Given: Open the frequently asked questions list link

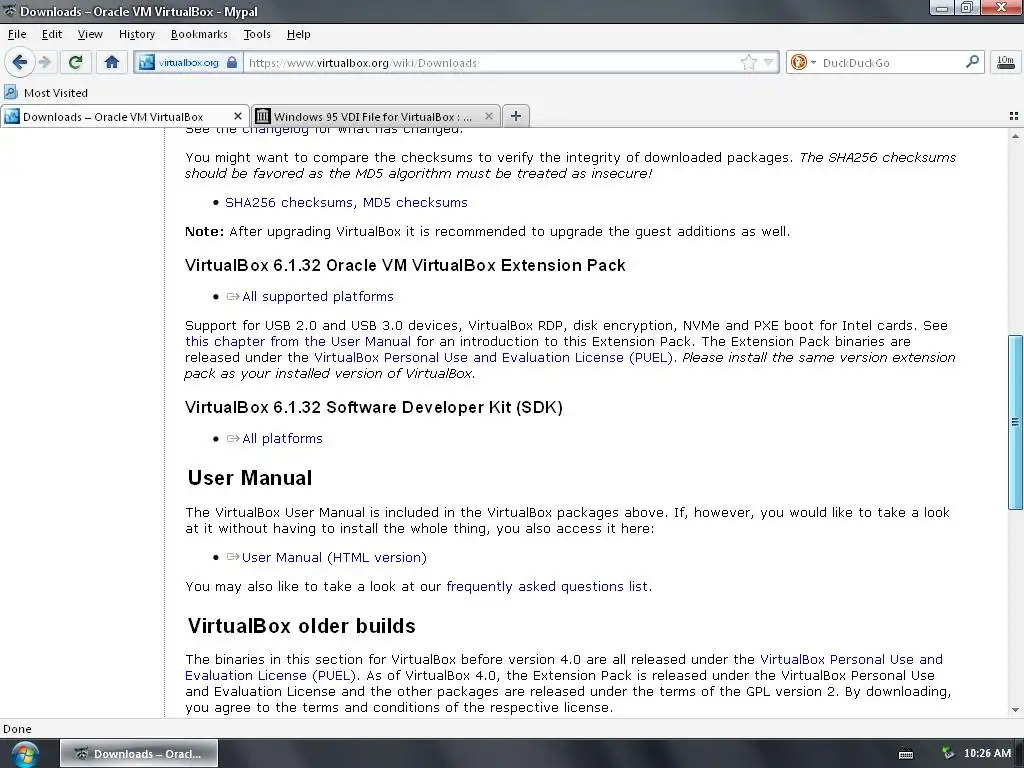Looking at the screenshot, I should pyautogui.click(x=547, y=586).
